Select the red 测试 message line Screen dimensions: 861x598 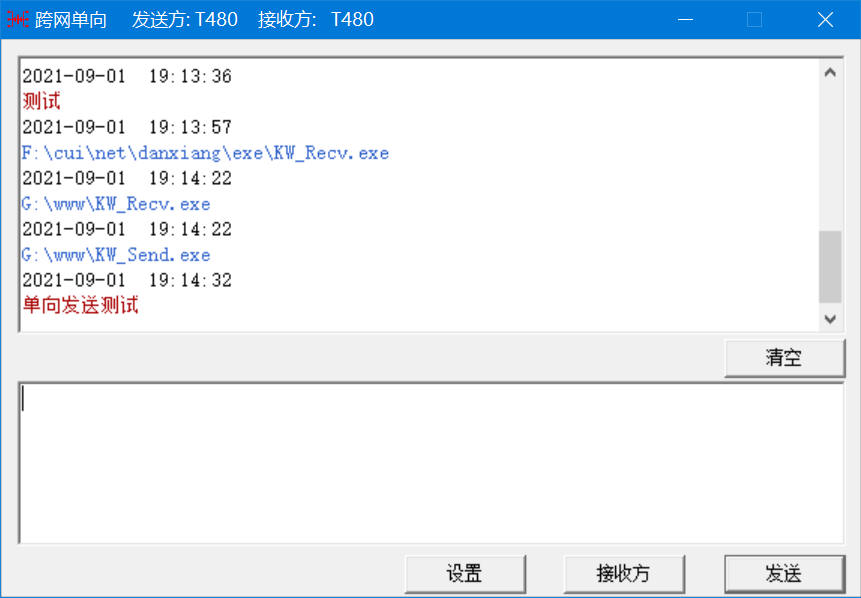[x=42, y=102]
